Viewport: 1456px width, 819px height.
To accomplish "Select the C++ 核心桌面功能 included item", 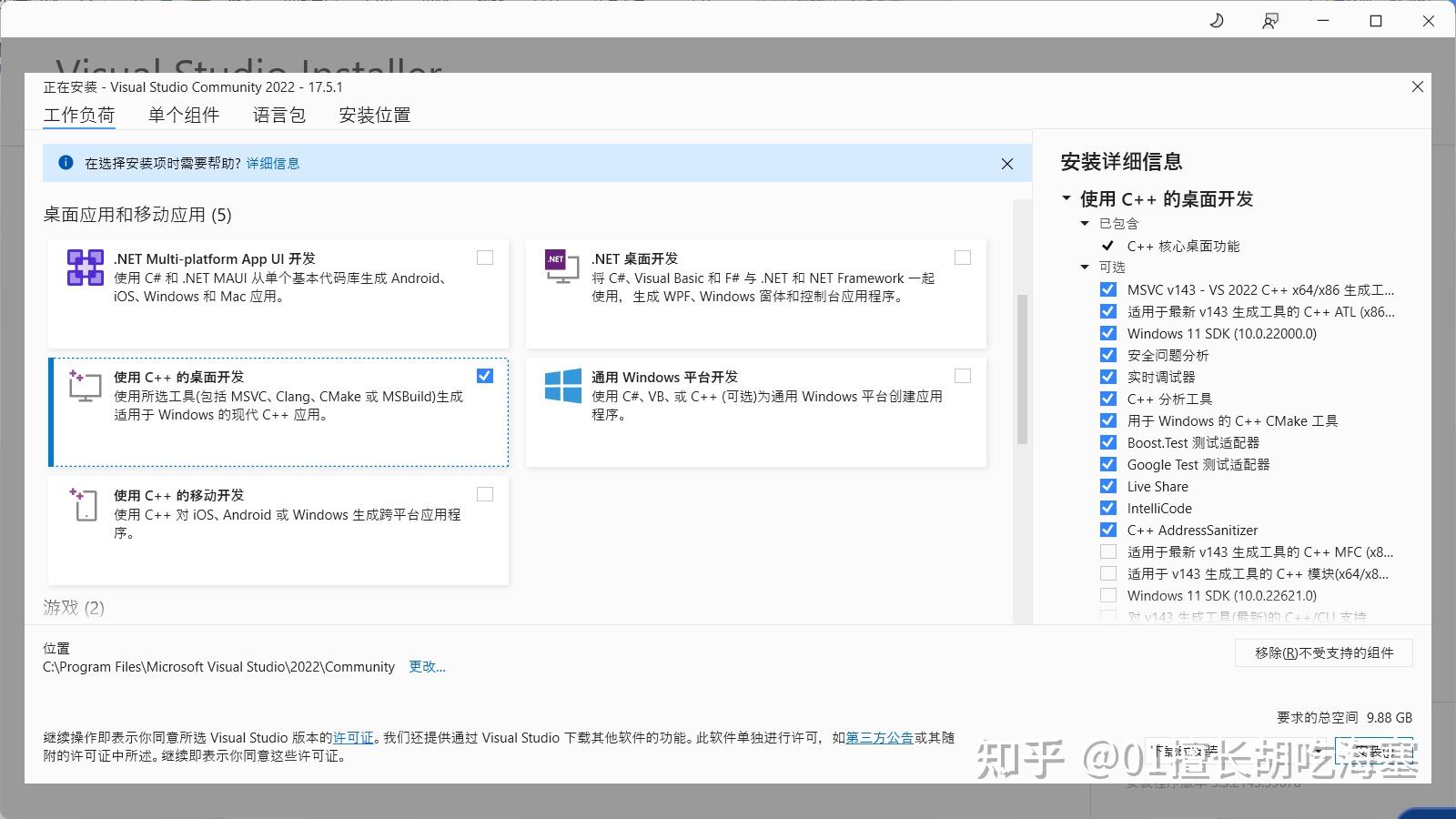I will pos(1183,246).
